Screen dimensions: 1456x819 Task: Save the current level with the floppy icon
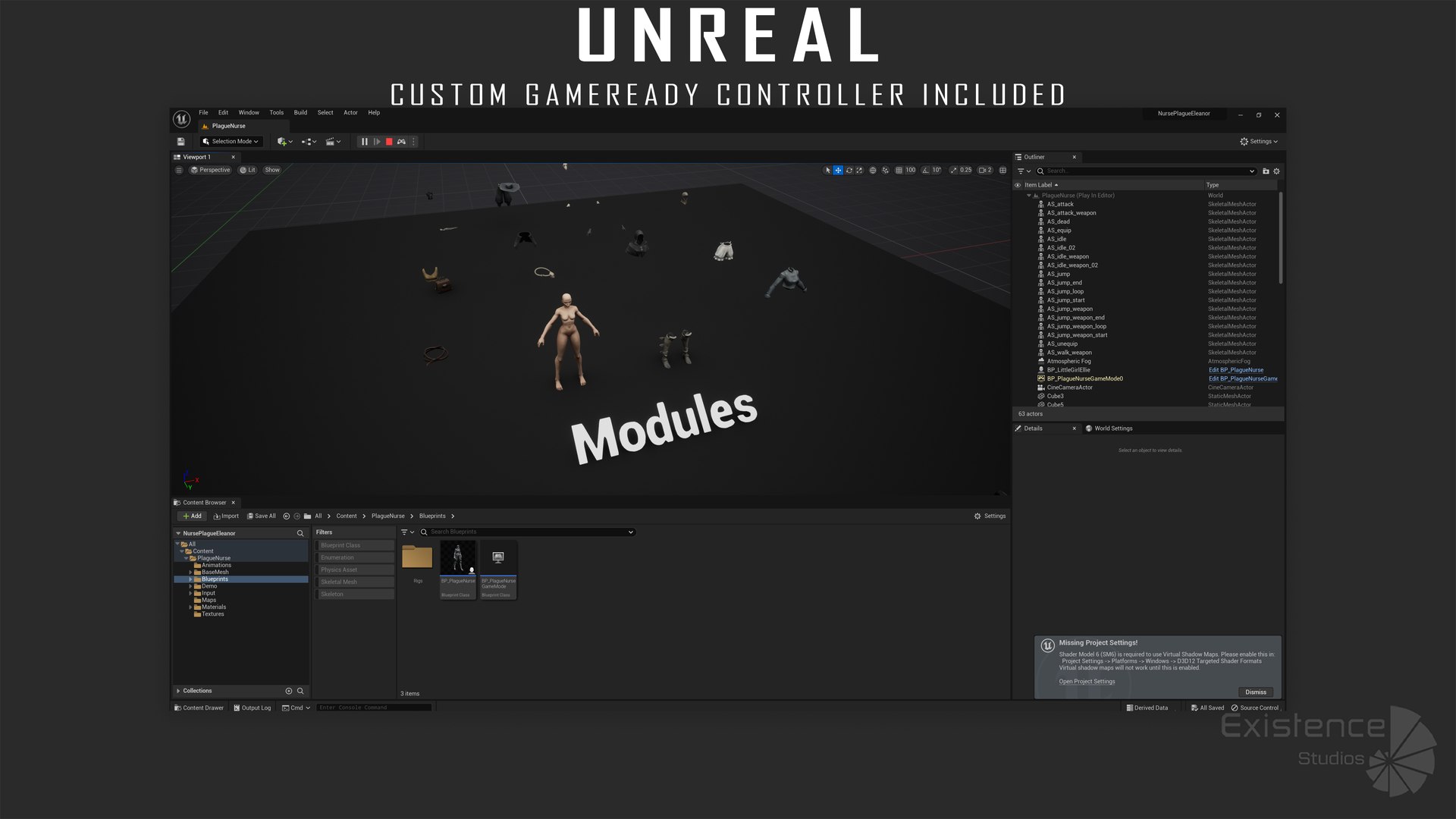(180, 142)
